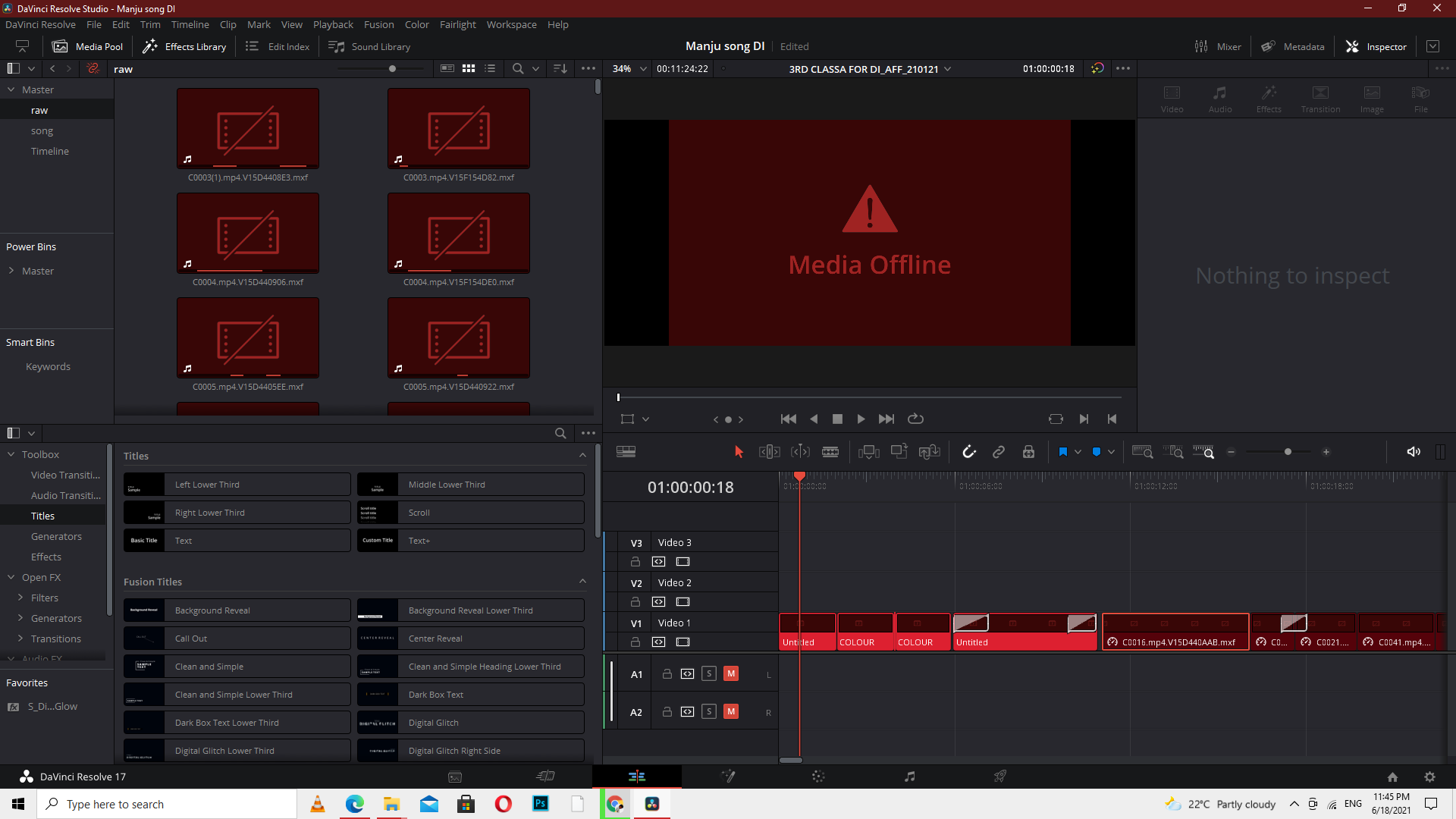Toggle loop playback
1456x819 pixels.
[915, 419]
